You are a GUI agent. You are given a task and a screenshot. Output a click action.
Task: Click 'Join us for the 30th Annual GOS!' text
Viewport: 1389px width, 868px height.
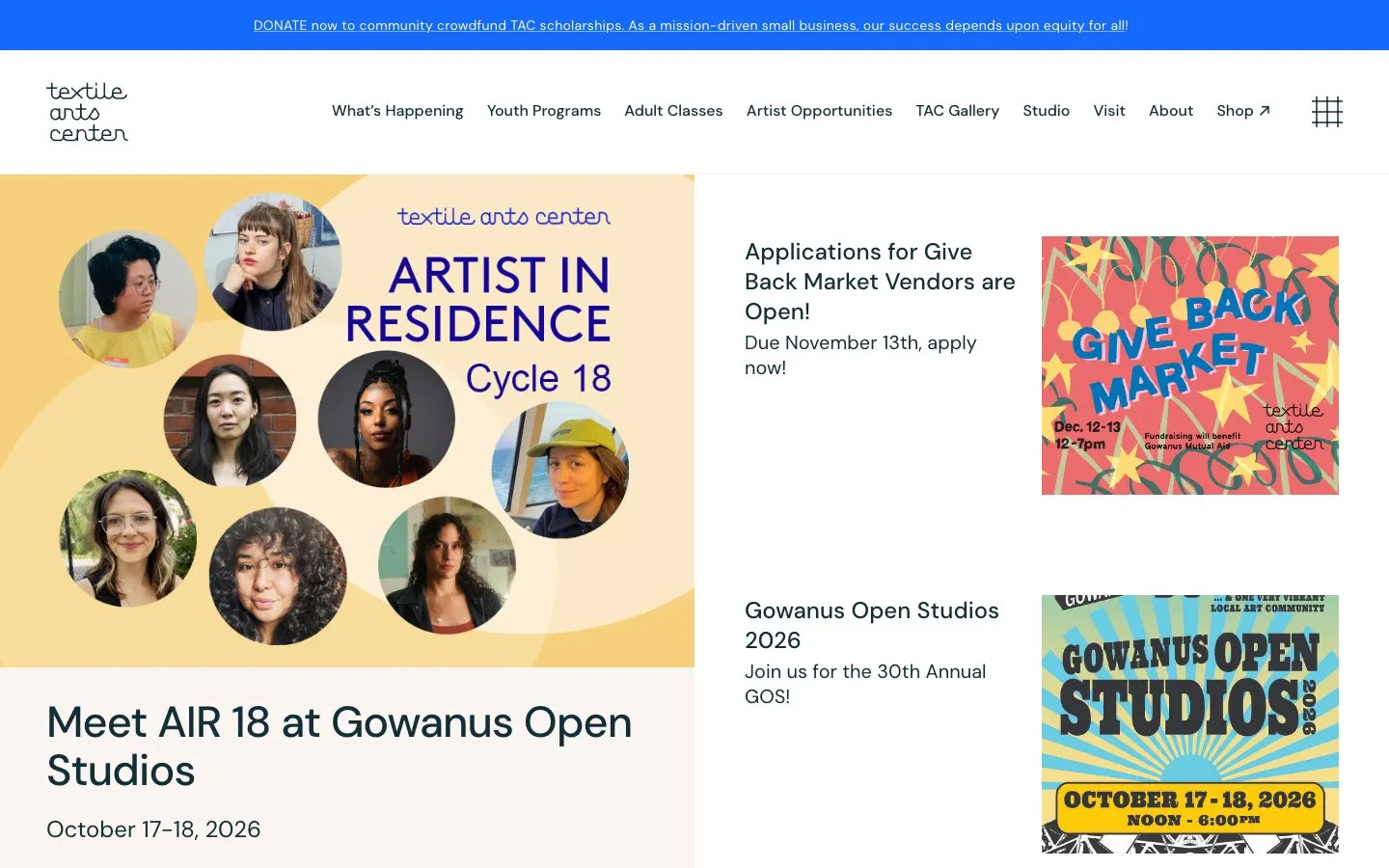tap(865, 684)
